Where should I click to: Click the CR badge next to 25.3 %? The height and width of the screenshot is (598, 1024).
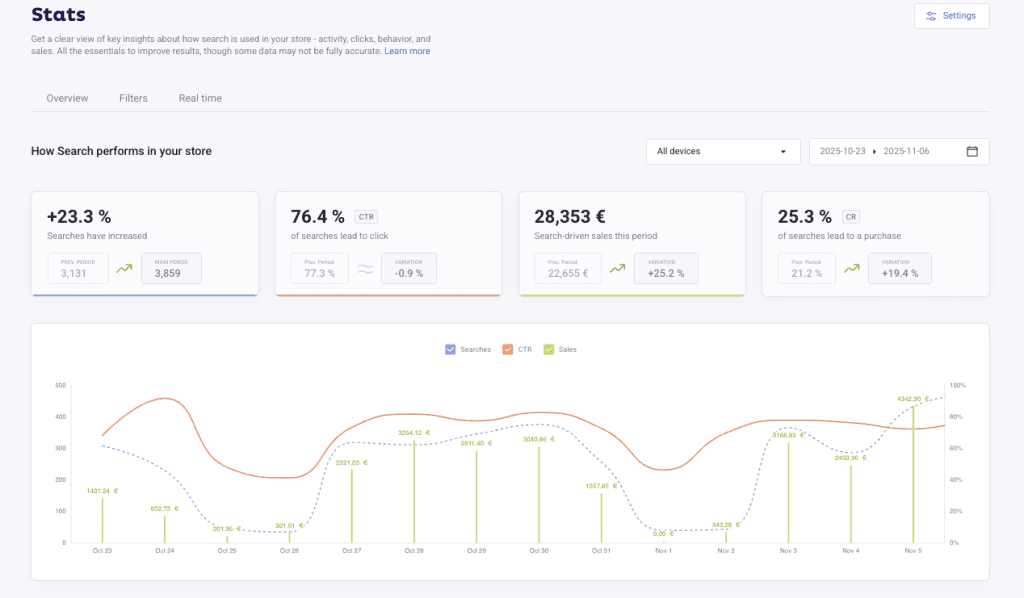pos(851,216)
